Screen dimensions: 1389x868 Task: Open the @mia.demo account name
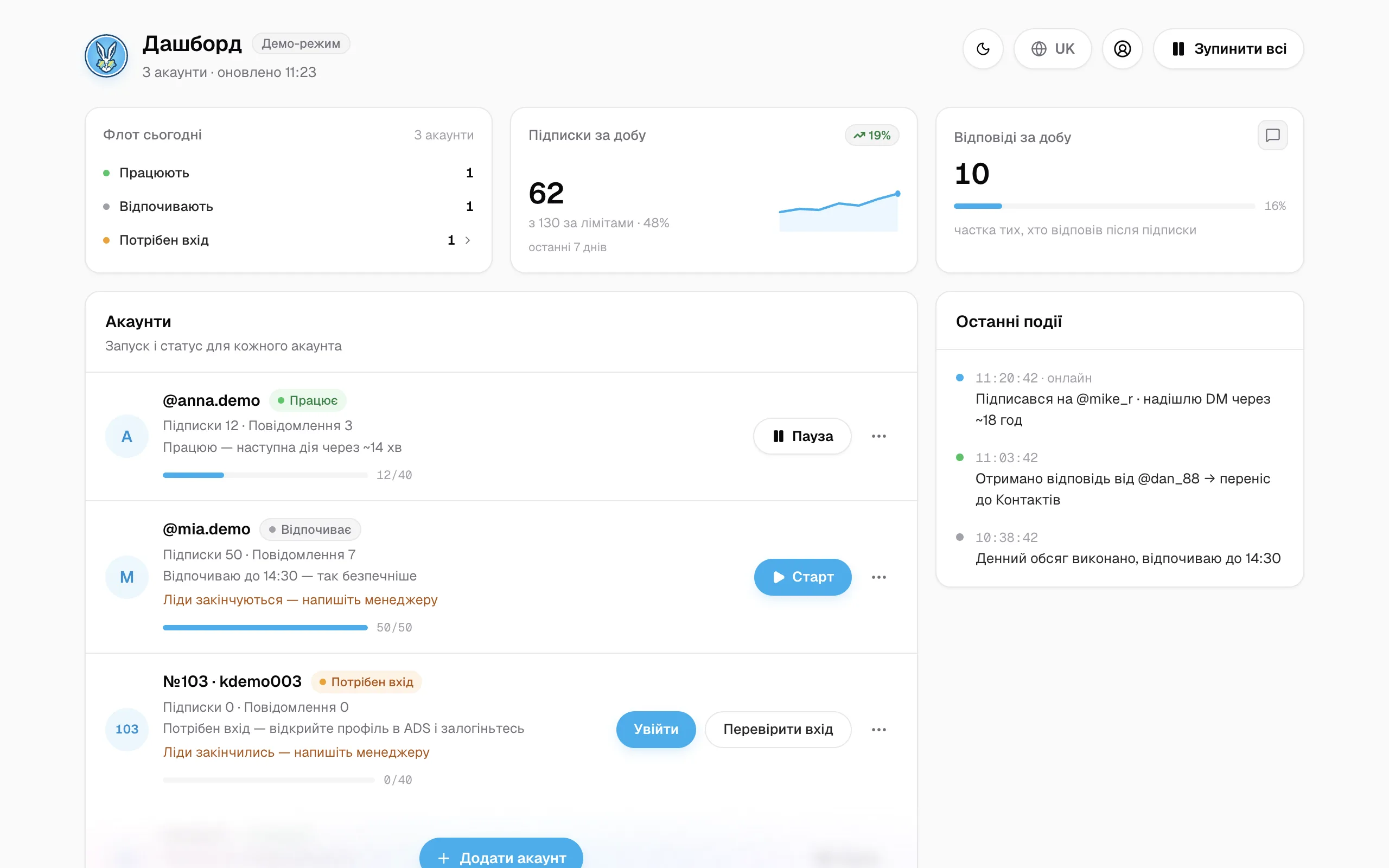coord(207,529)
